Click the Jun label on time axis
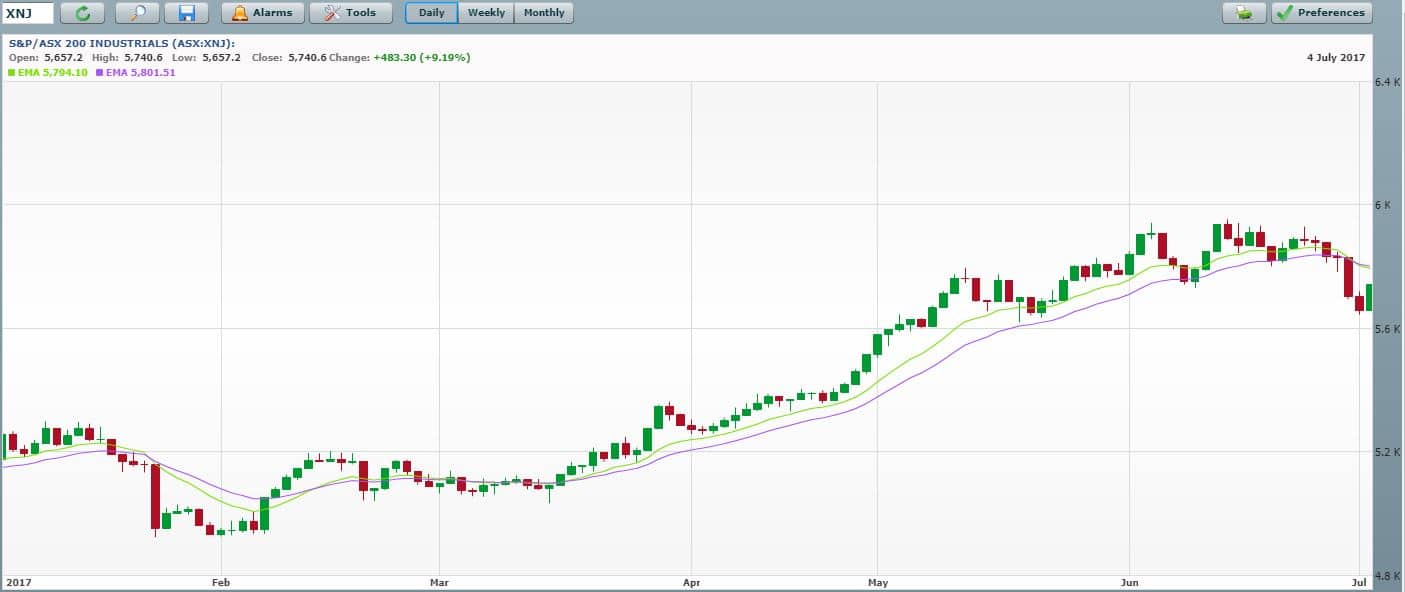Image resolution: width=1405 pixels, height=592 pixels. tap(1130, 580)
